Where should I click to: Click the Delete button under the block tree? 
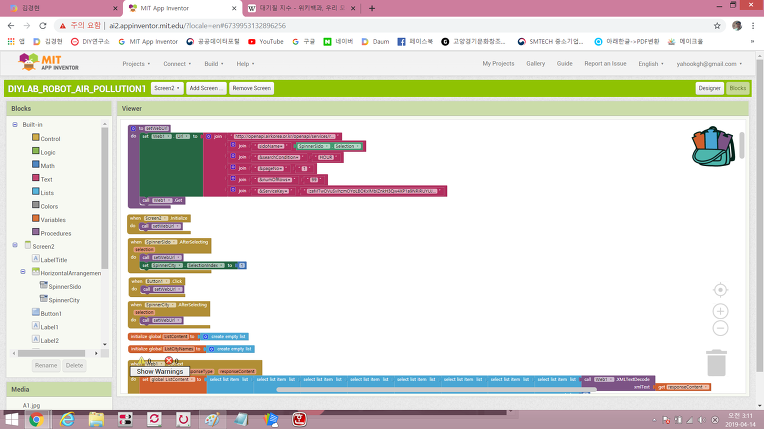(75, 366)
